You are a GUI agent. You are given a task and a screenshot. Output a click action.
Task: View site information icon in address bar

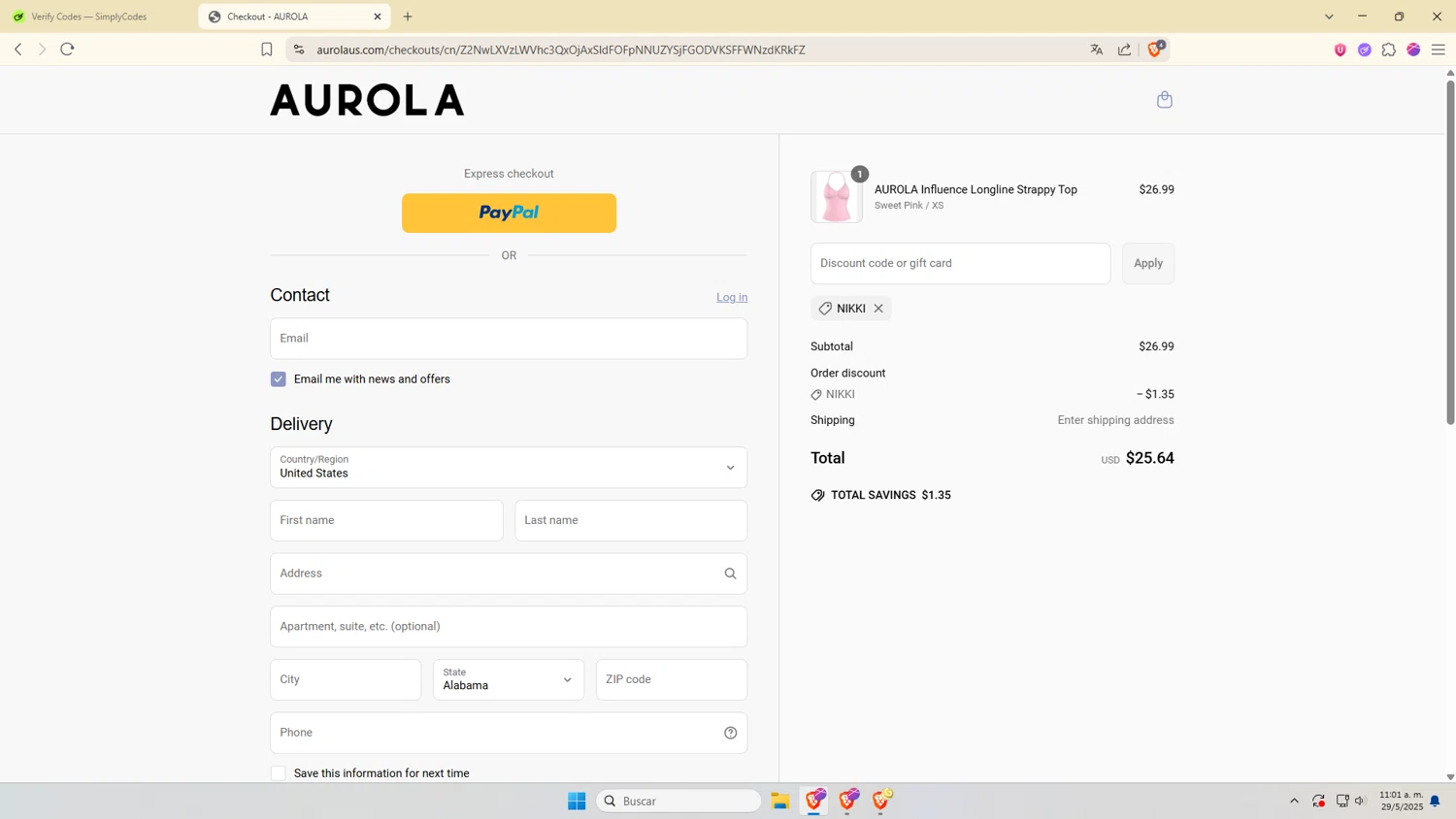click(x=299, y=49)
